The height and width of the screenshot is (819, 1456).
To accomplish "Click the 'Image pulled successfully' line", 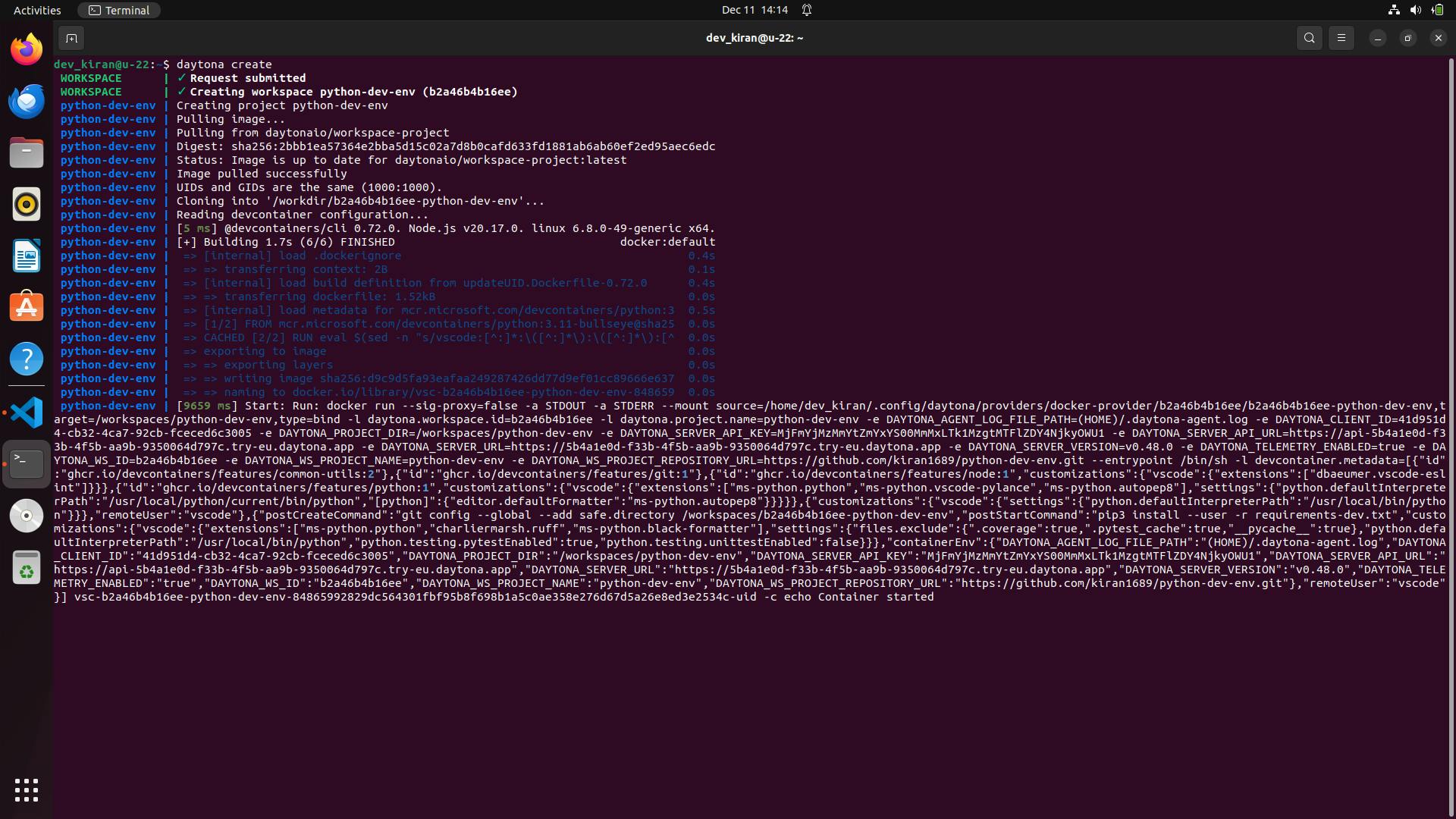I will [x=262, y=174].
